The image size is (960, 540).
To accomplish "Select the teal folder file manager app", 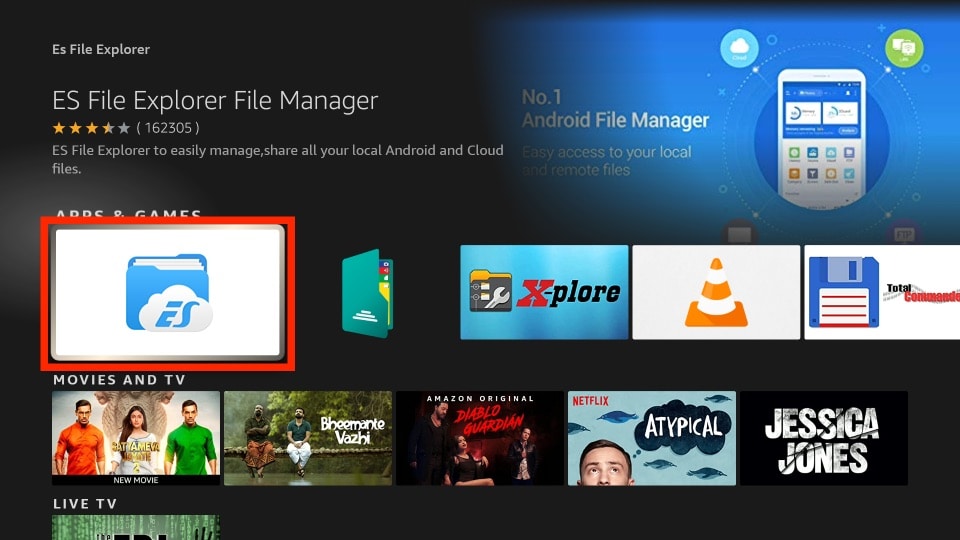I will 367,293.
